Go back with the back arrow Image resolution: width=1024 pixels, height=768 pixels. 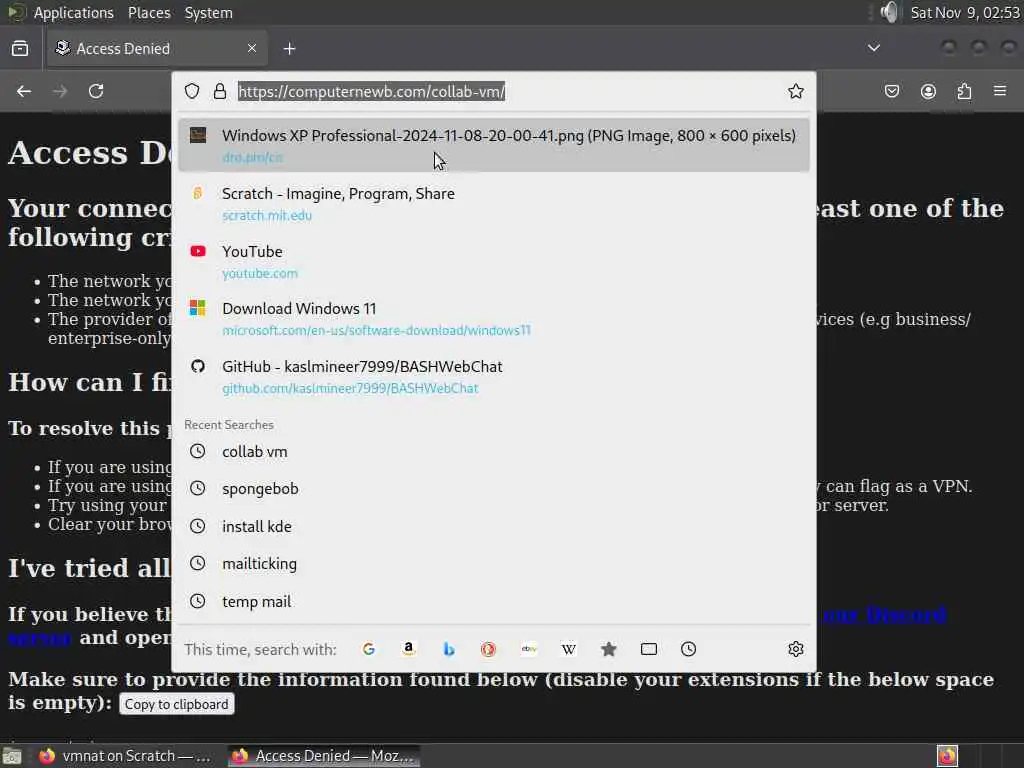pyautogui.click(x=24, y=91)
